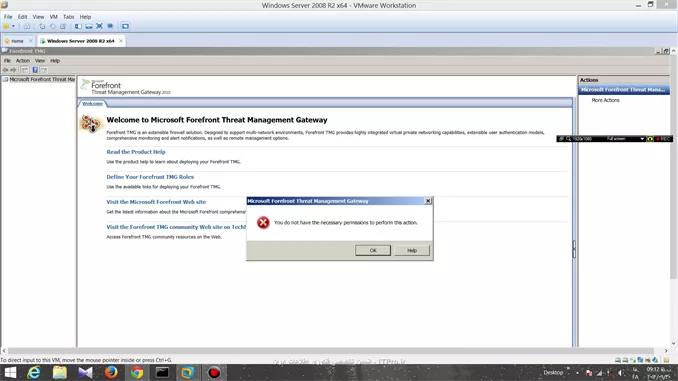Click the red REC record button
Viewport: 678px width, 381px height.
click(x=663, y=139)
